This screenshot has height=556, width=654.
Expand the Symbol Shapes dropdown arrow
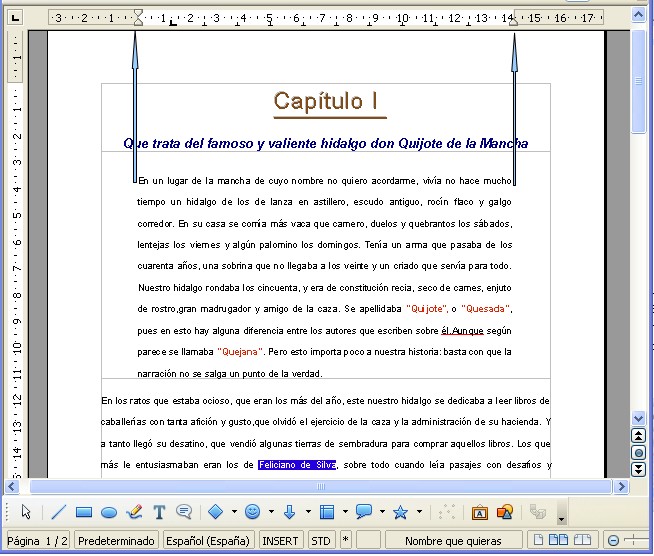click(271, 512)
